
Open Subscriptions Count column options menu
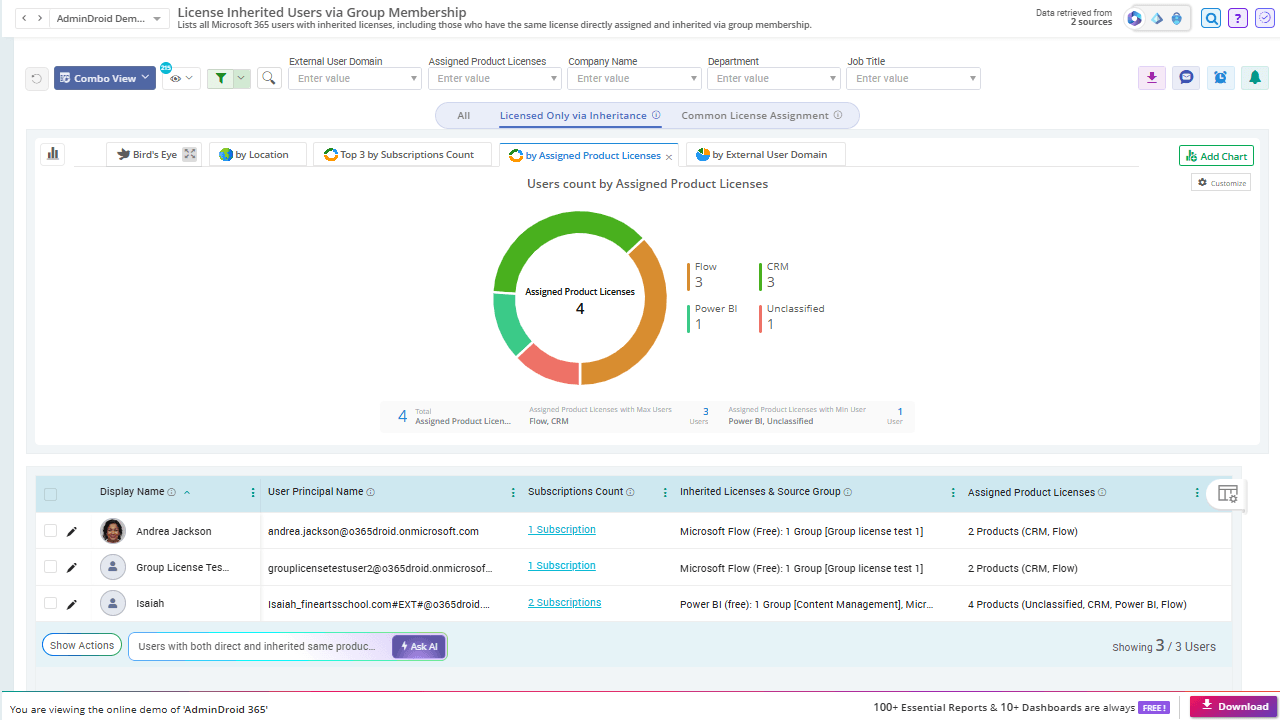coord(665,492)
